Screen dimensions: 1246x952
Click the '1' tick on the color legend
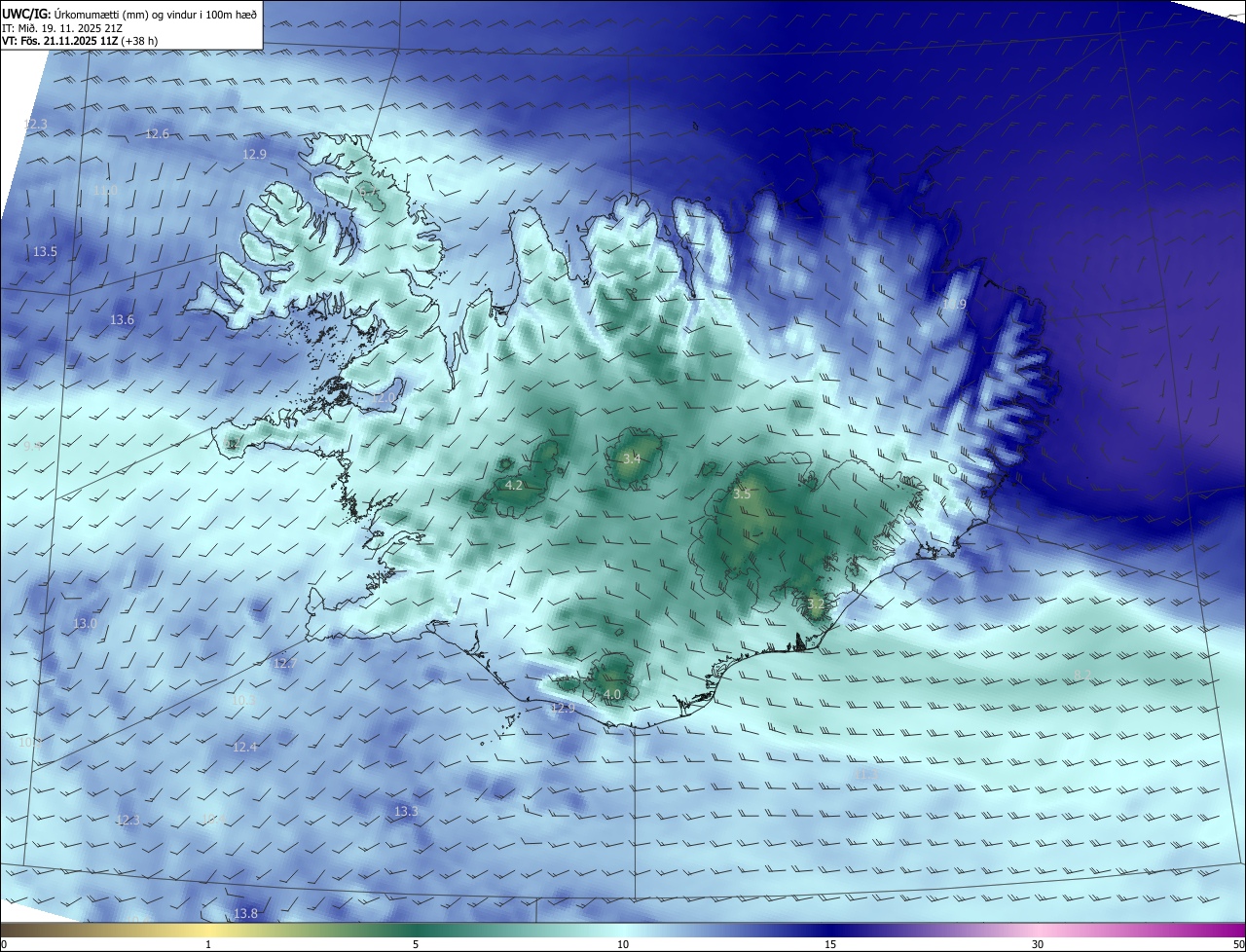(x=208, y=945)
